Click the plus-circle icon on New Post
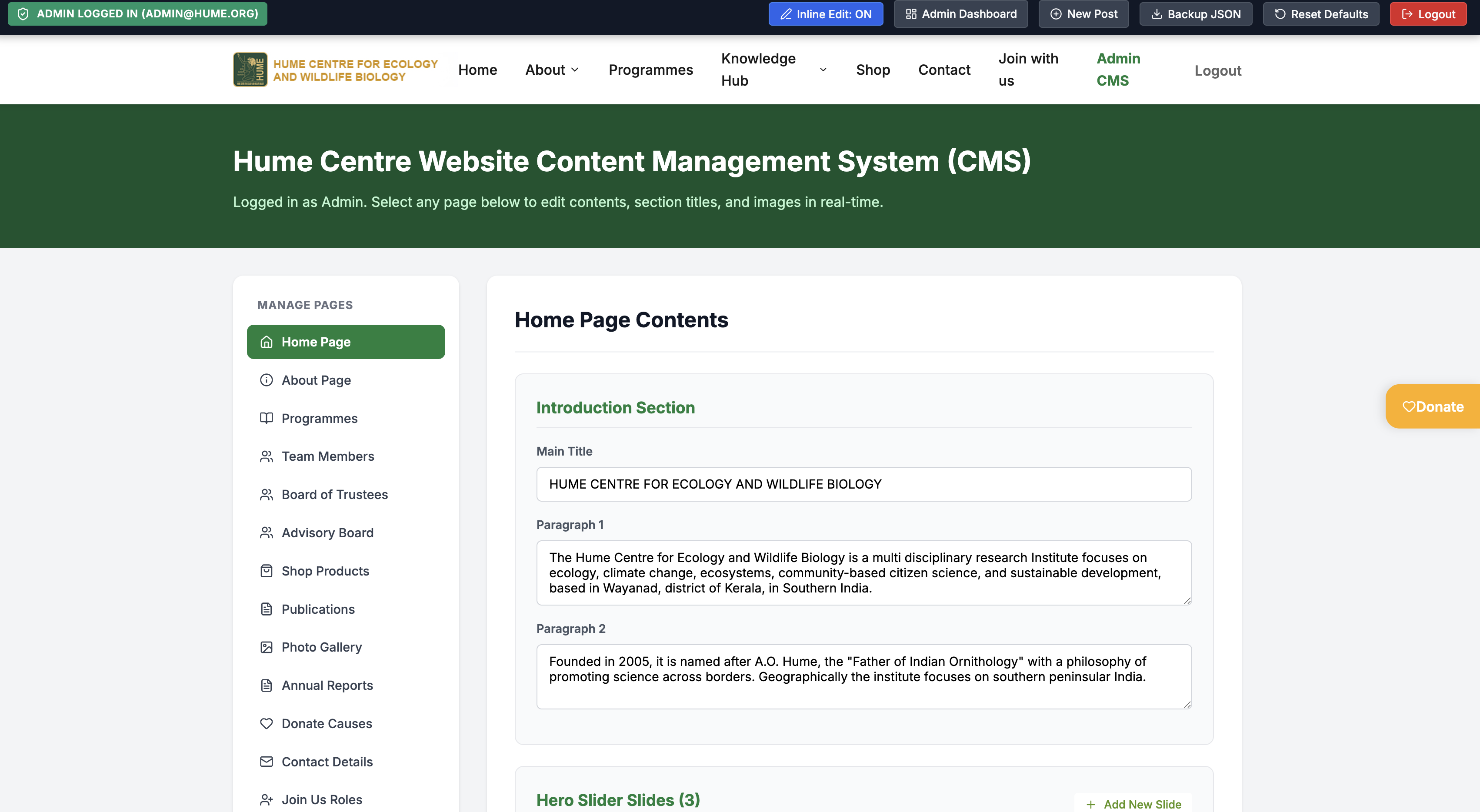The image size is (1480, 812). click(x=1055, y=14)
